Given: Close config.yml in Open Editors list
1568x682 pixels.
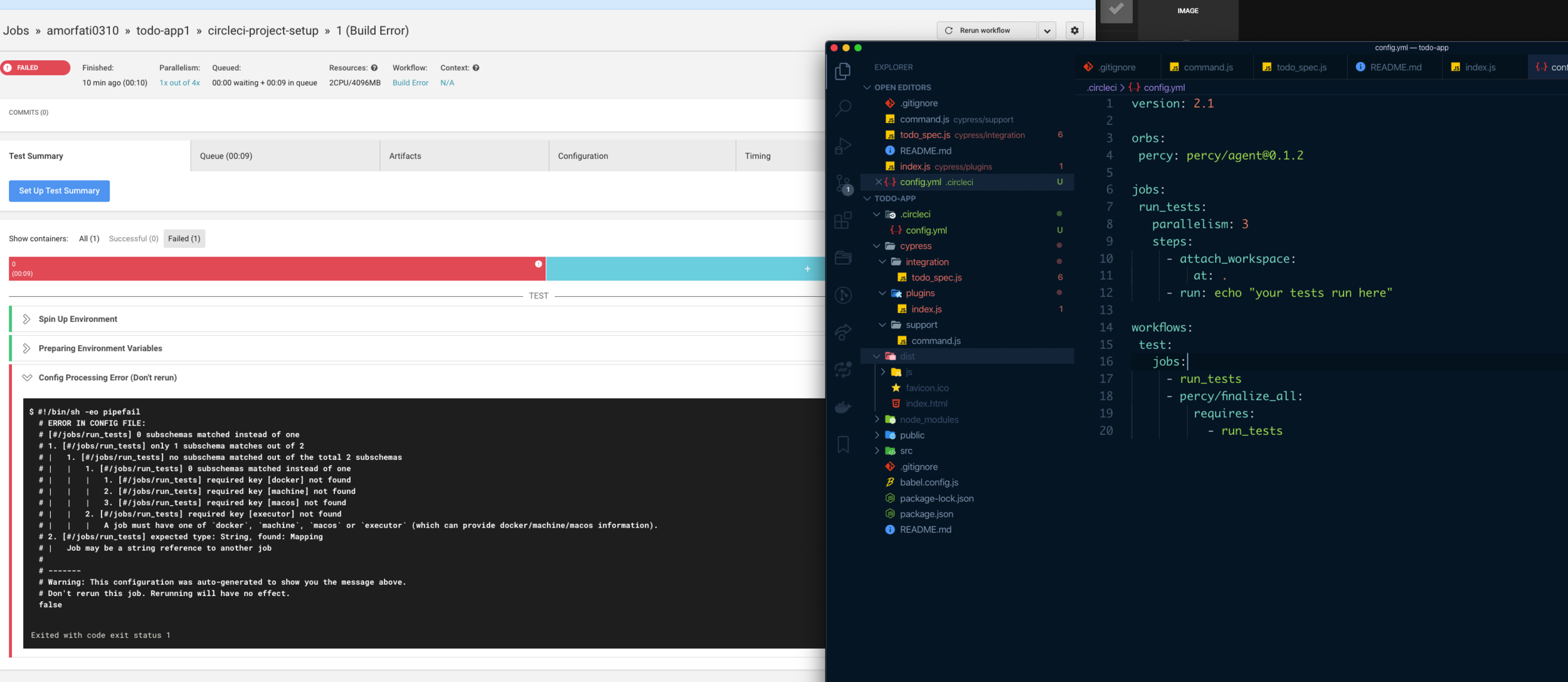Looking at the screenshot, I should tap(879, 182).
